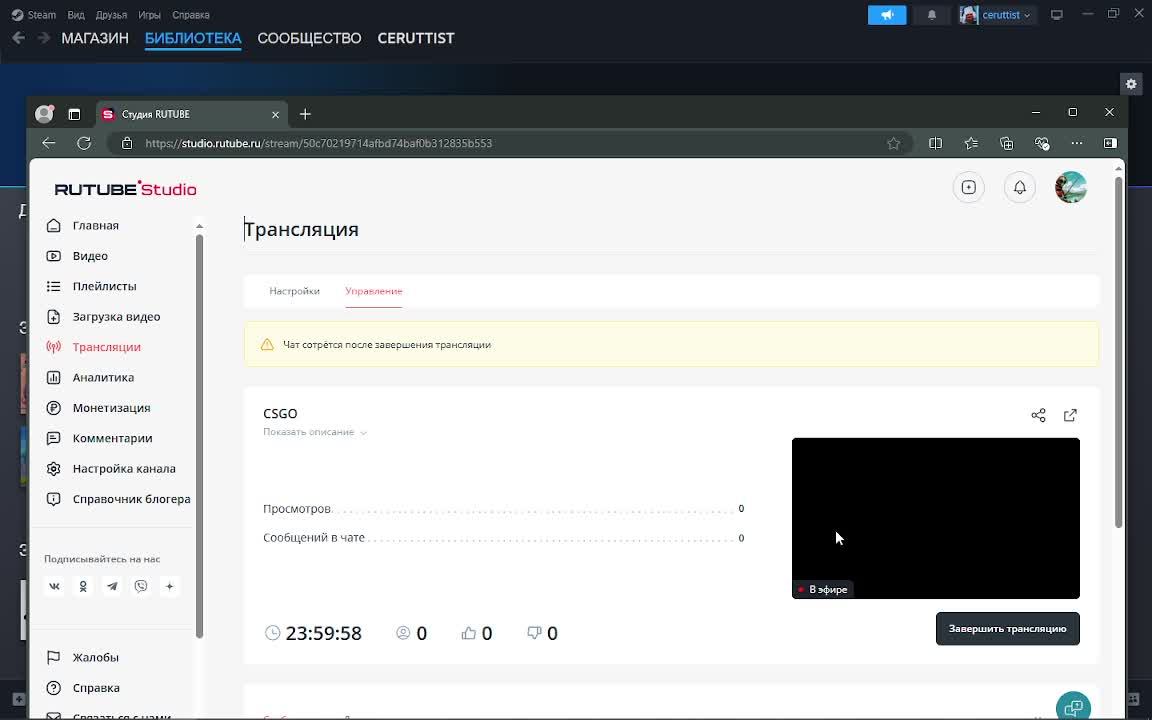Open Steam Вид menu
The image size is (1152, 720).
(x=76, y=15)
